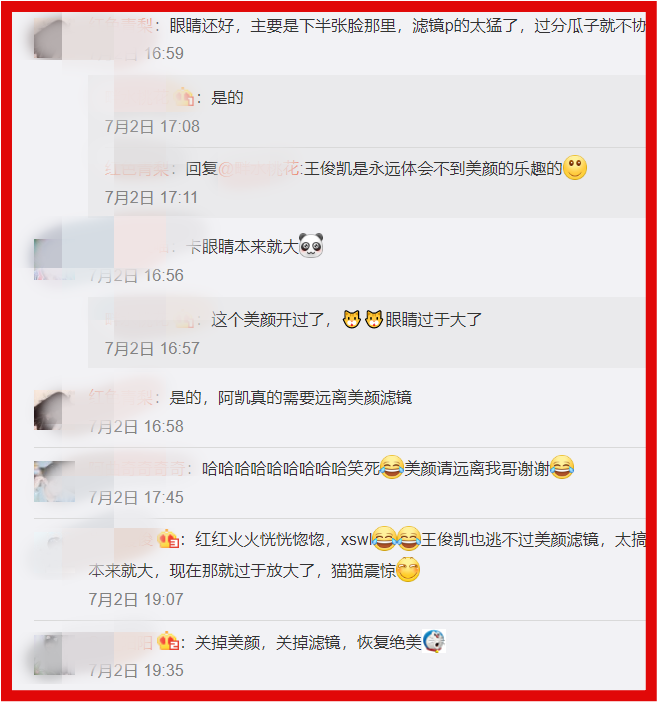
Task: Click the timestamp 7月2日 19:35
Action: point(136,670)
